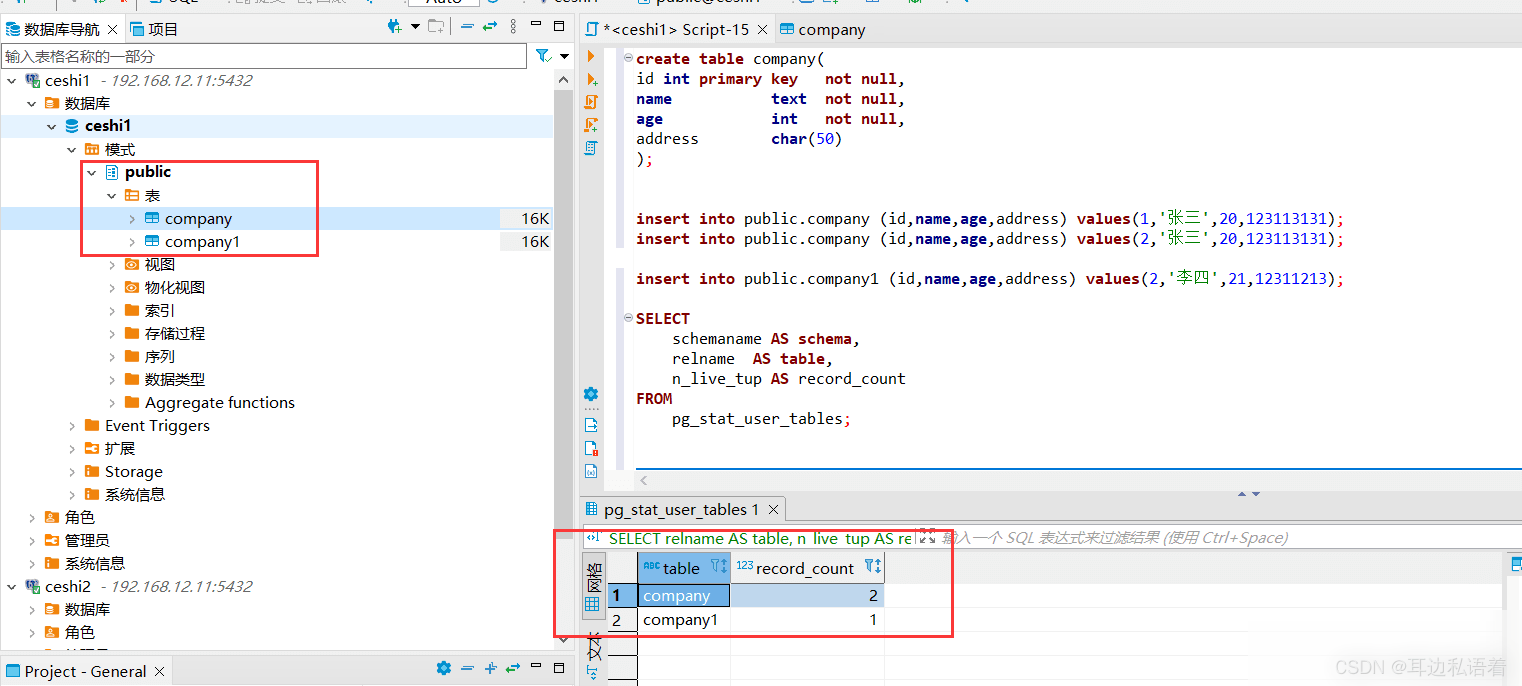The height and width of the screenshot is (686, 1522).
Task: Expand the 视图 views folder
Action: coord(112,264)
